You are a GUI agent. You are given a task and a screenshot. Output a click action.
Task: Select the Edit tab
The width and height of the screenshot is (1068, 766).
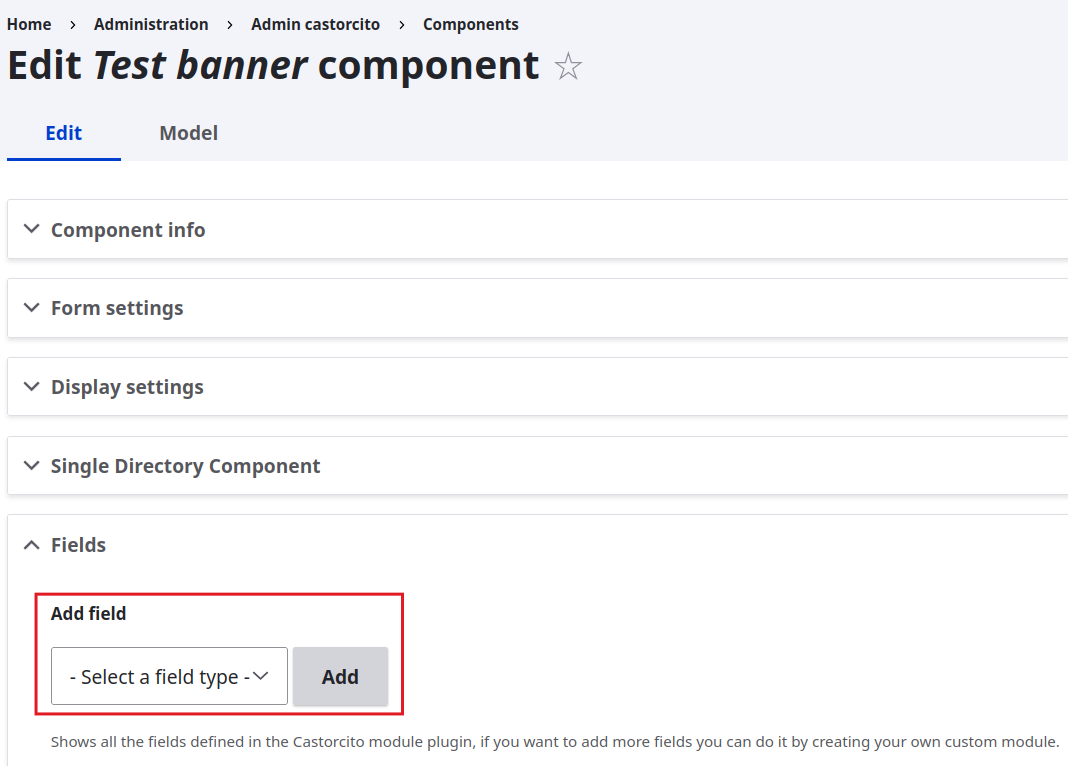point(64,133)
